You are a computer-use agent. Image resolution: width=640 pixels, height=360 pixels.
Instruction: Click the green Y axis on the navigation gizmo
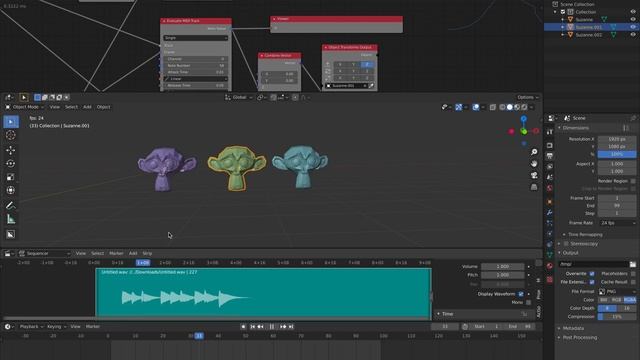[x=524, y=131]
